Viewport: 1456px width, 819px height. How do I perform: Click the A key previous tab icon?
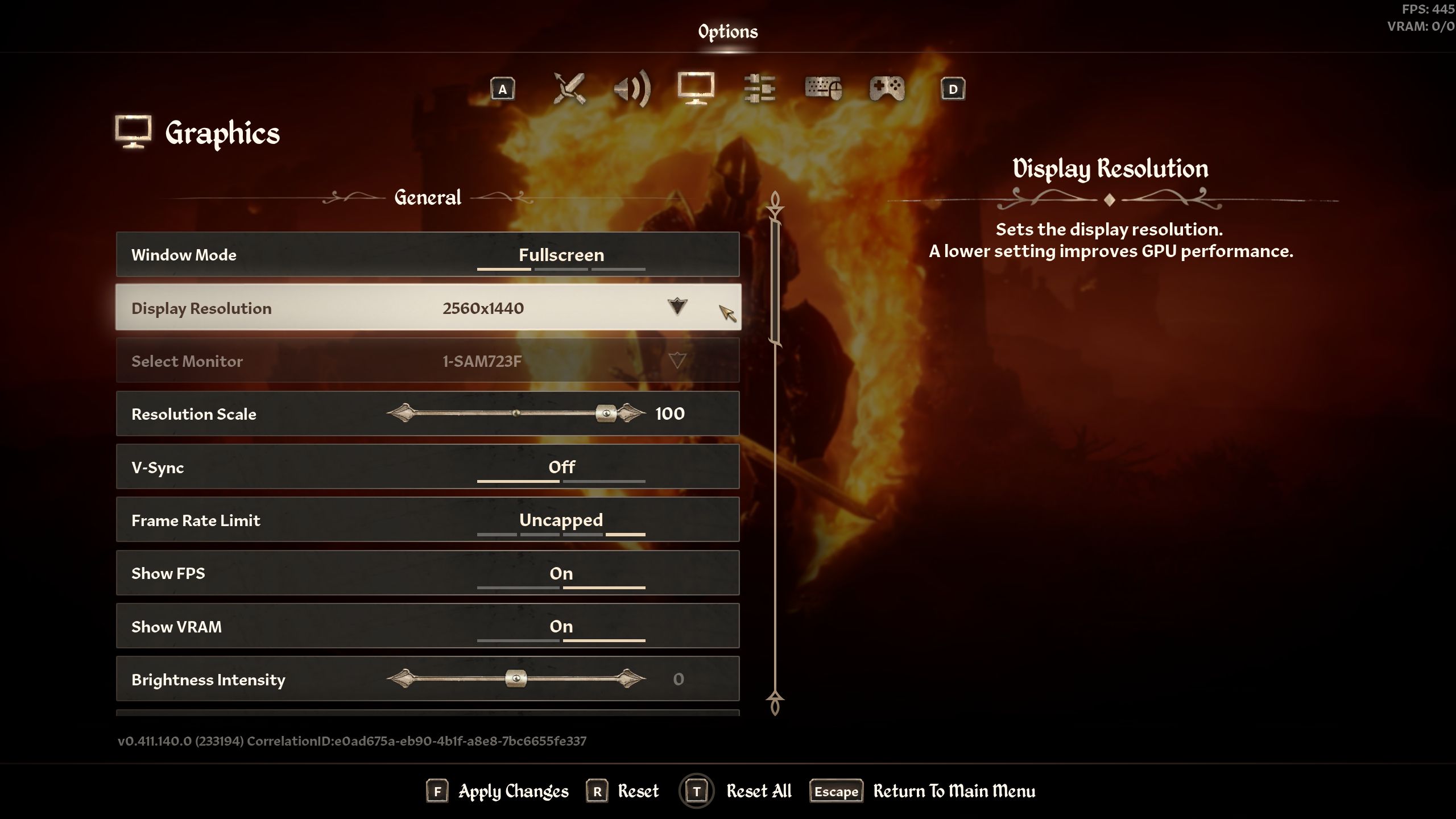[x=502, y=89]
